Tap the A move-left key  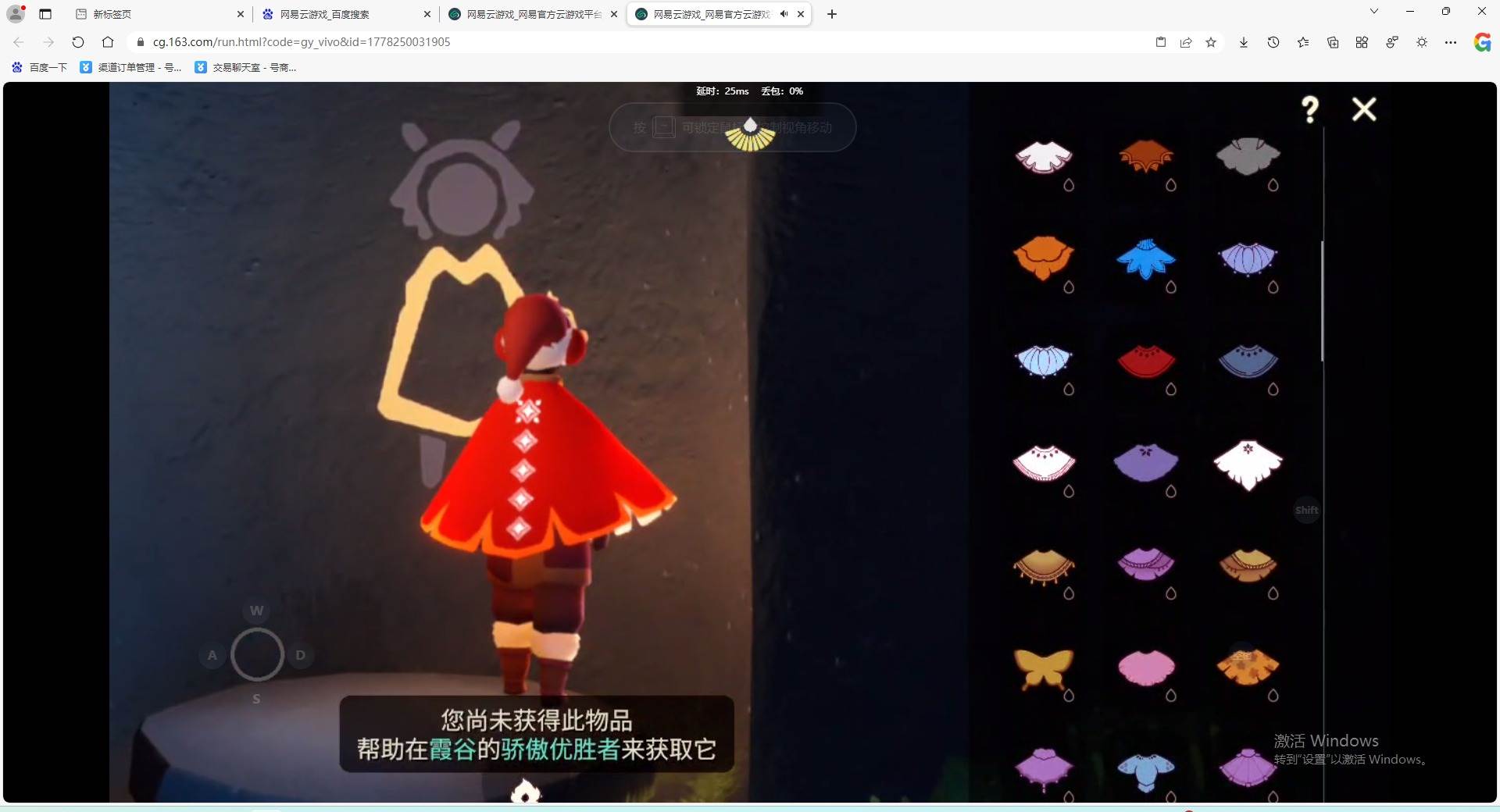click(212, 655)
